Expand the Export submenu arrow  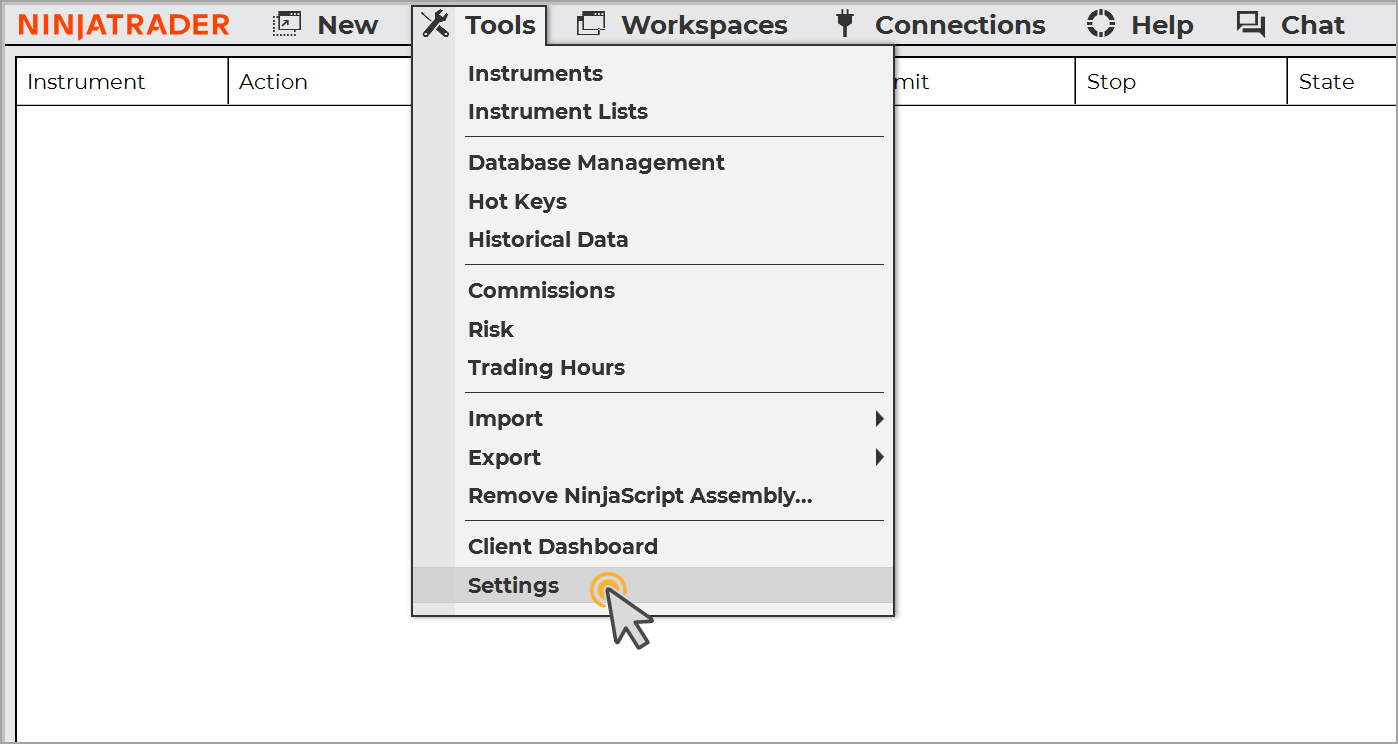pos(879,457)
